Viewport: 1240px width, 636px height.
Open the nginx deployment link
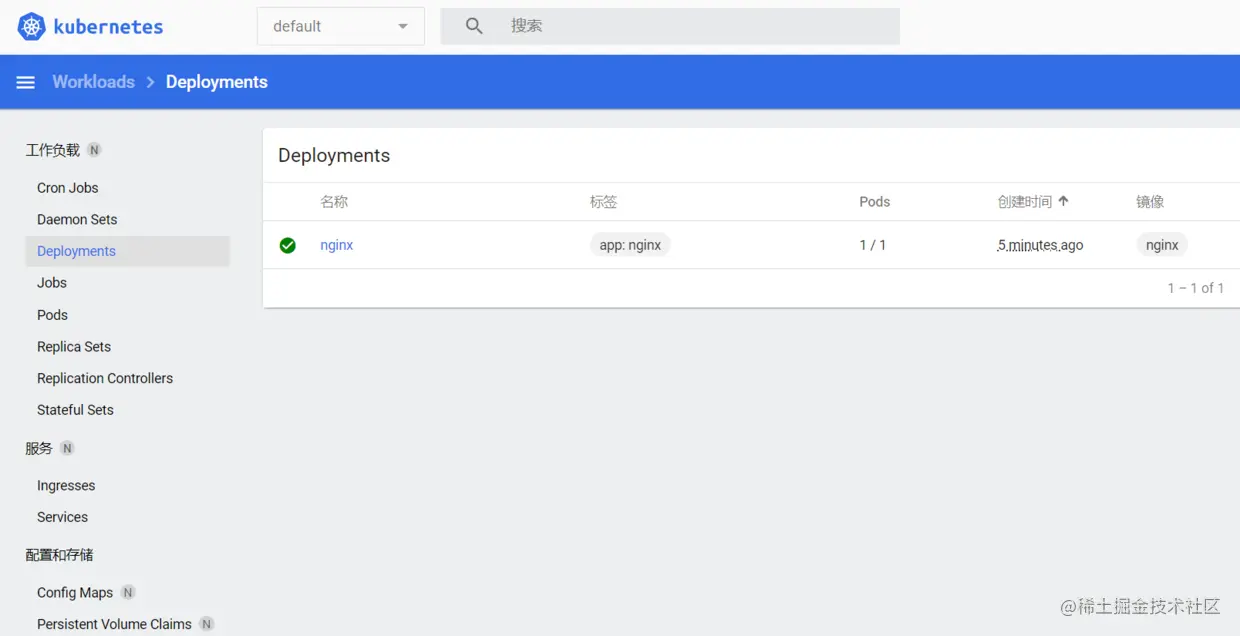[337, 245]
